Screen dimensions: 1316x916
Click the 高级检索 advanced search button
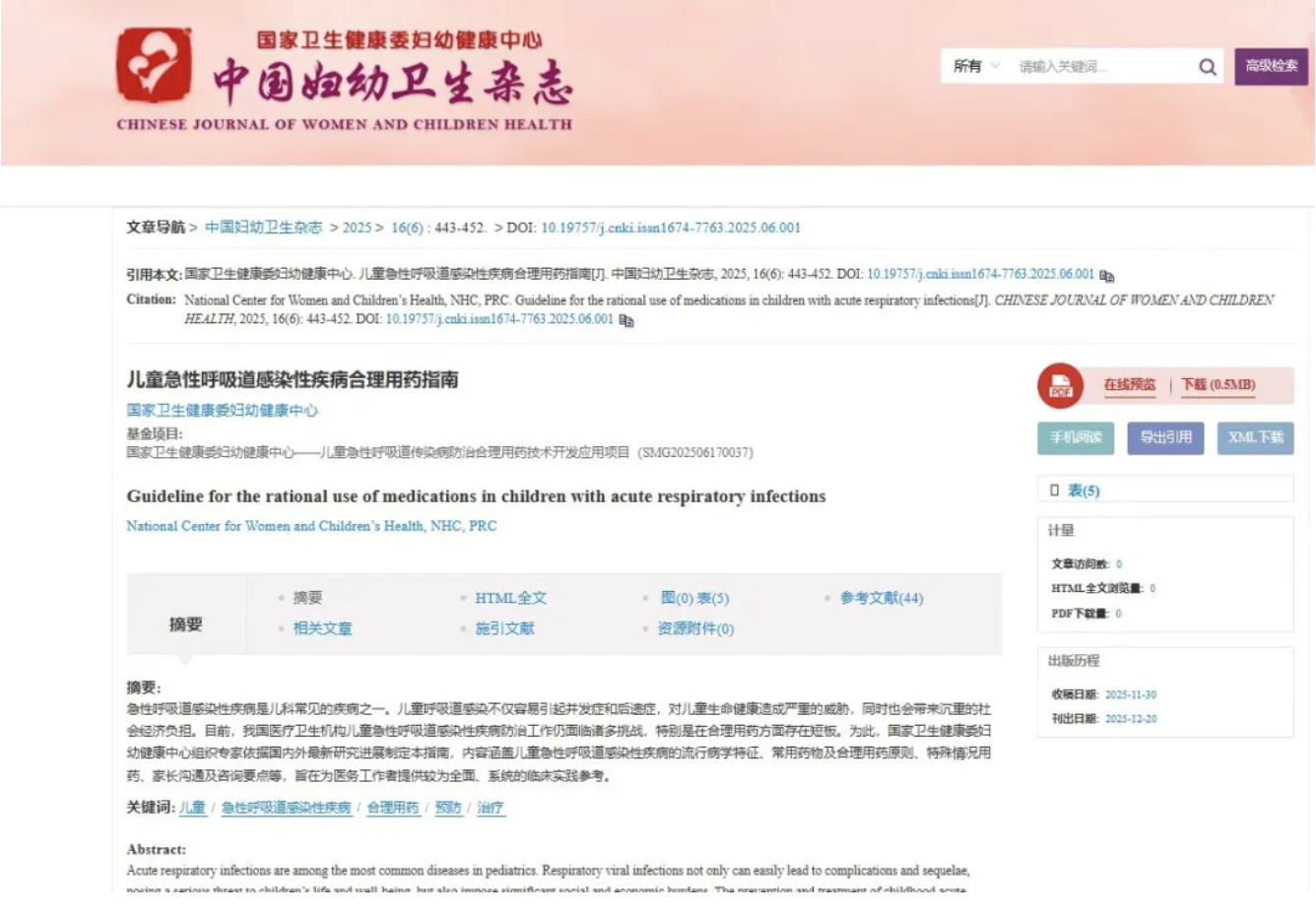click(x=1271, y=67)
